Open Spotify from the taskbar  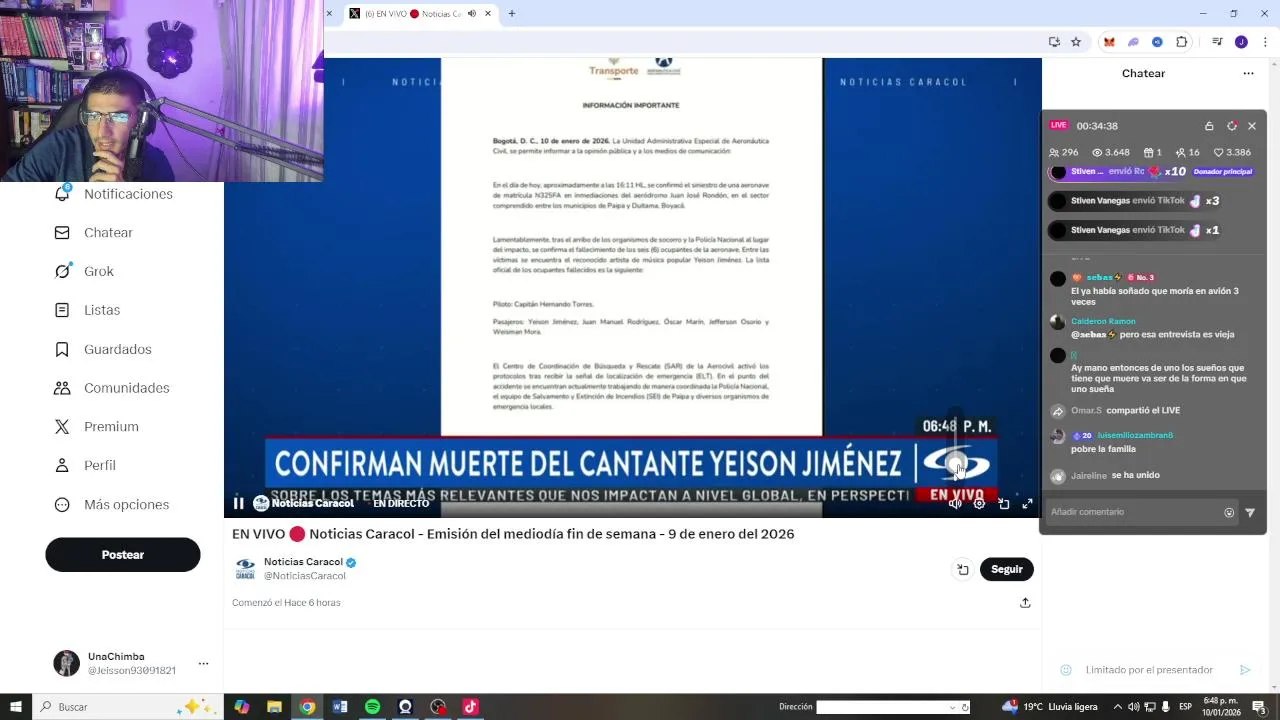pyautogui.click(x=372, y=707)
